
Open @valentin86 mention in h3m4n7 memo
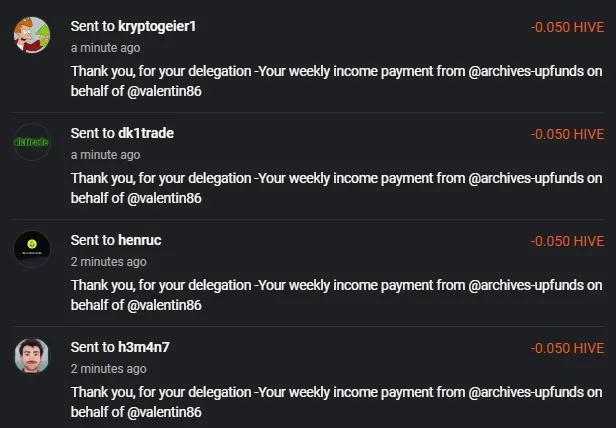pyautogui.click(x=164, y=412)
